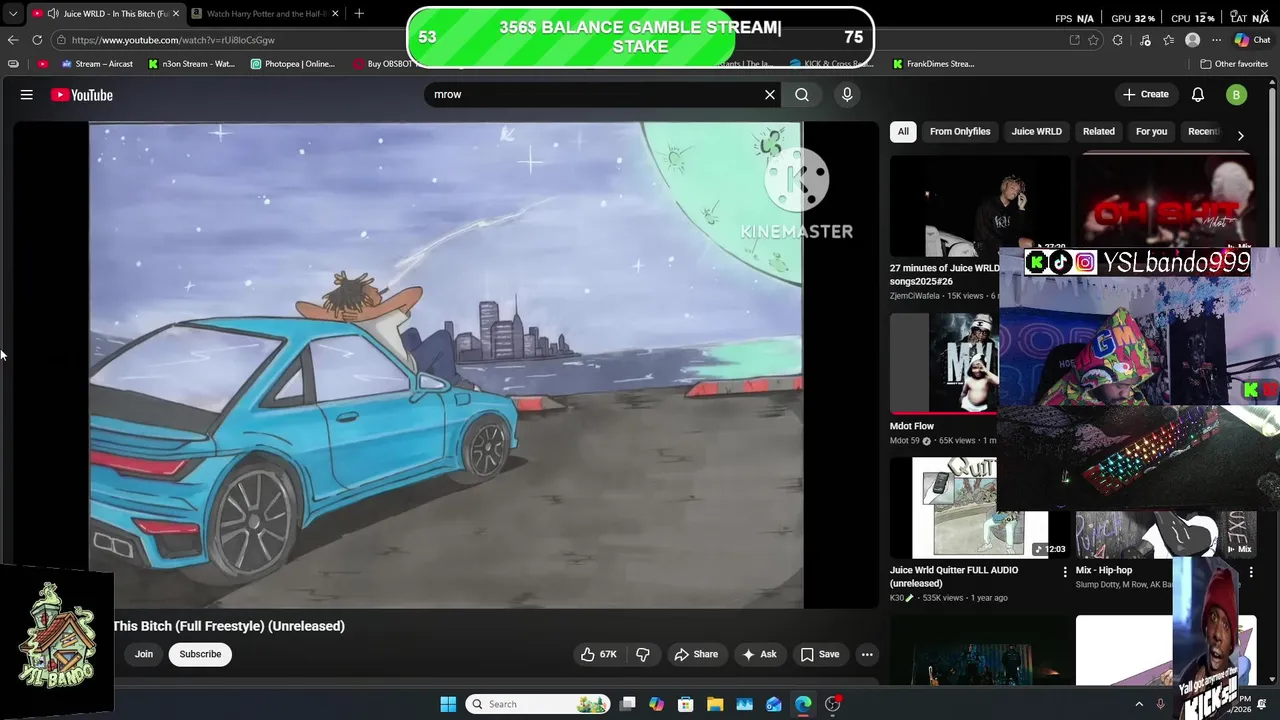Open the Mdot Flow video title
The width and height of the screenshot is (1280, 720).
pyautogui.click(x=912, y=426)
